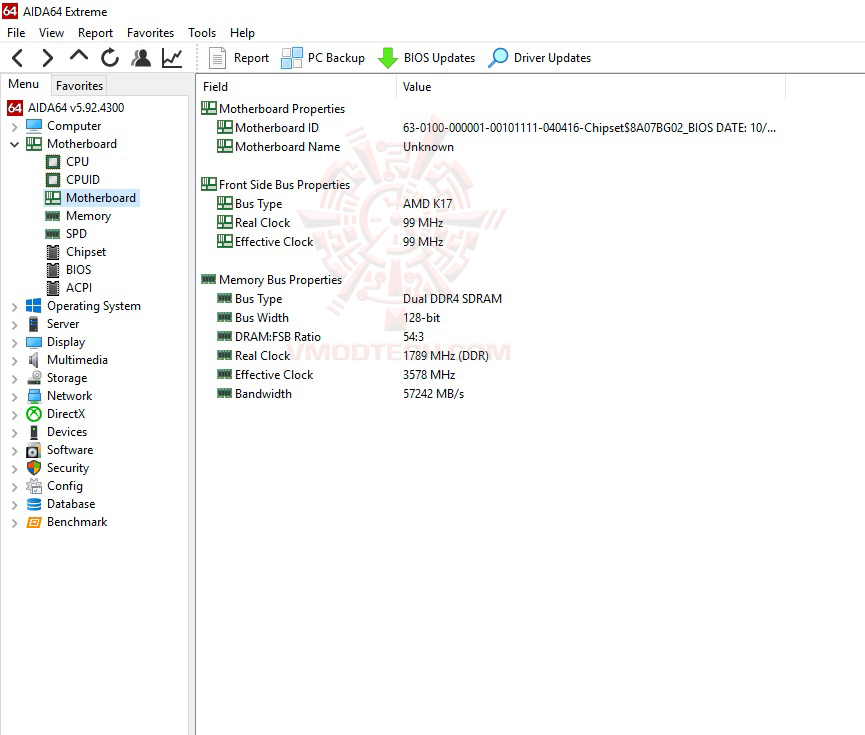
Task: Expand the Operating System node
Action: point(15,306)
